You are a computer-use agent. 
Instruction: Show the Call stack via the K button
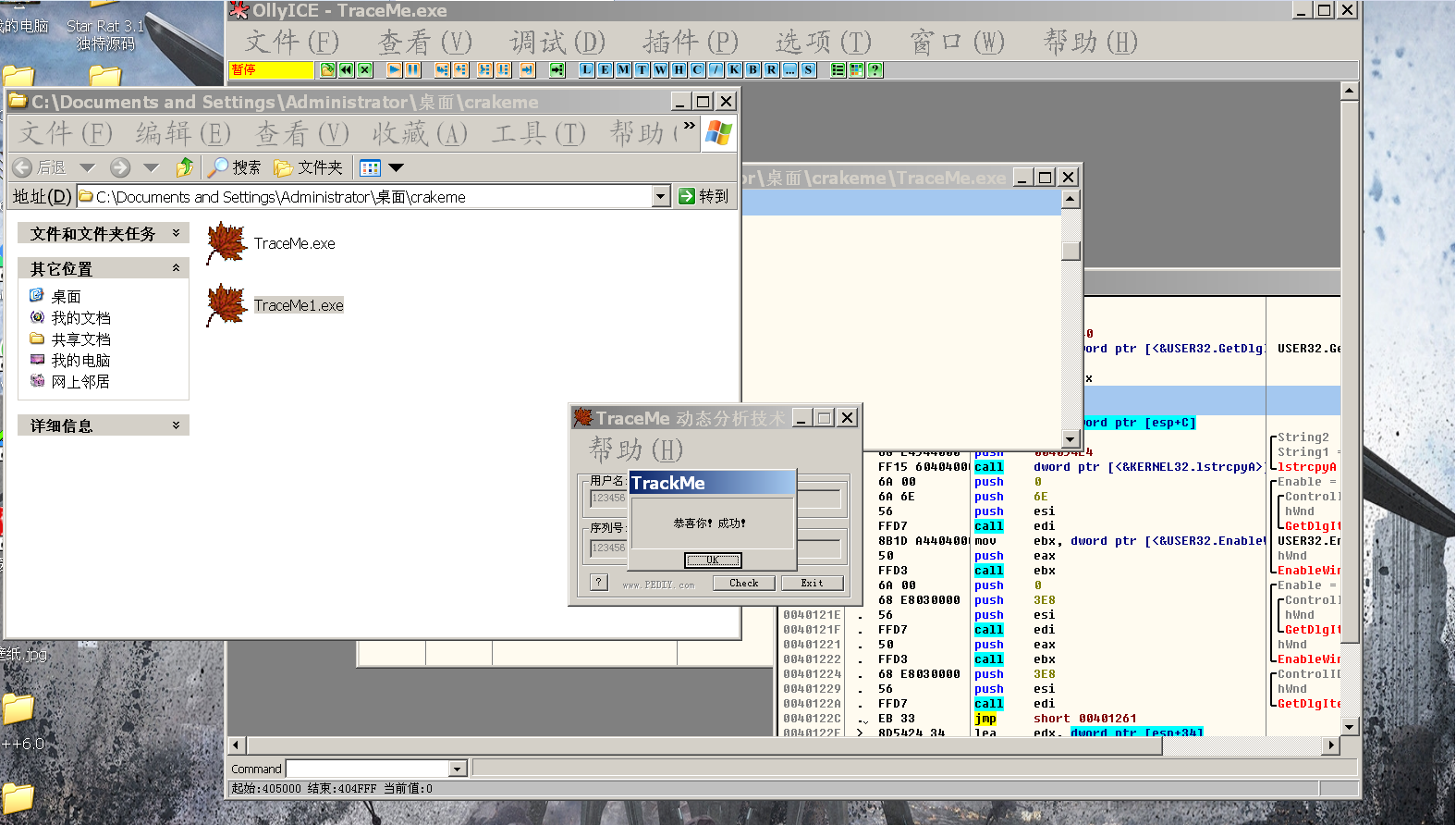coord(734,69)
